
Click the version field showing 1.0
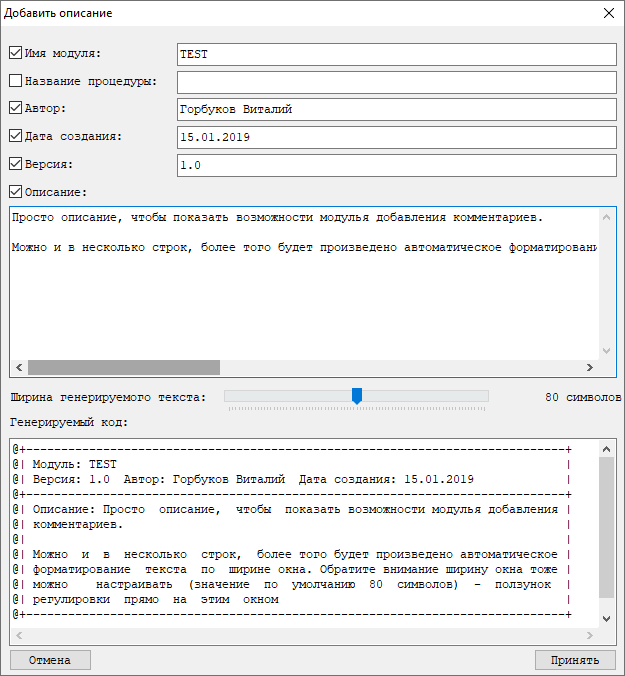click(x=397, y=165)
